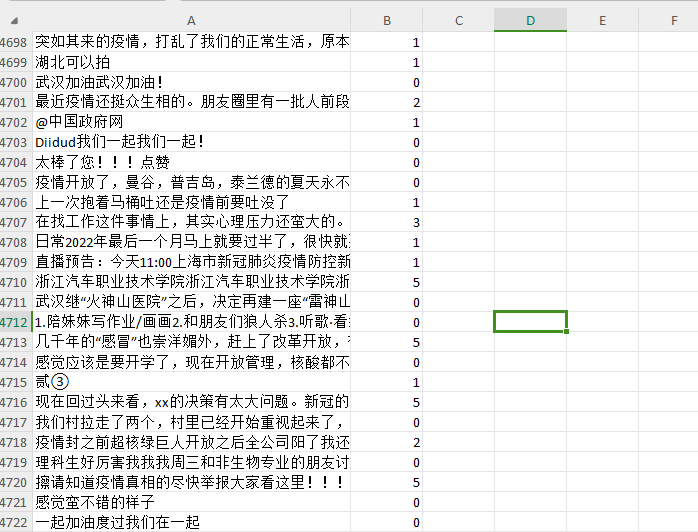Click cell '太棒了您！！！点赞'
Screen dimensions: 698x532
(x=191, y=162)
